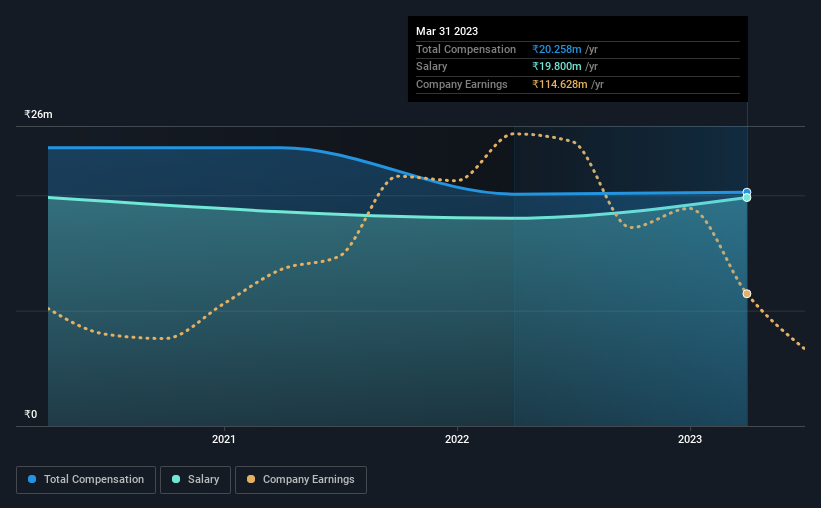Click the Total Compensation label in tooltip
The image size is (821, 508).
coord(466,49)
